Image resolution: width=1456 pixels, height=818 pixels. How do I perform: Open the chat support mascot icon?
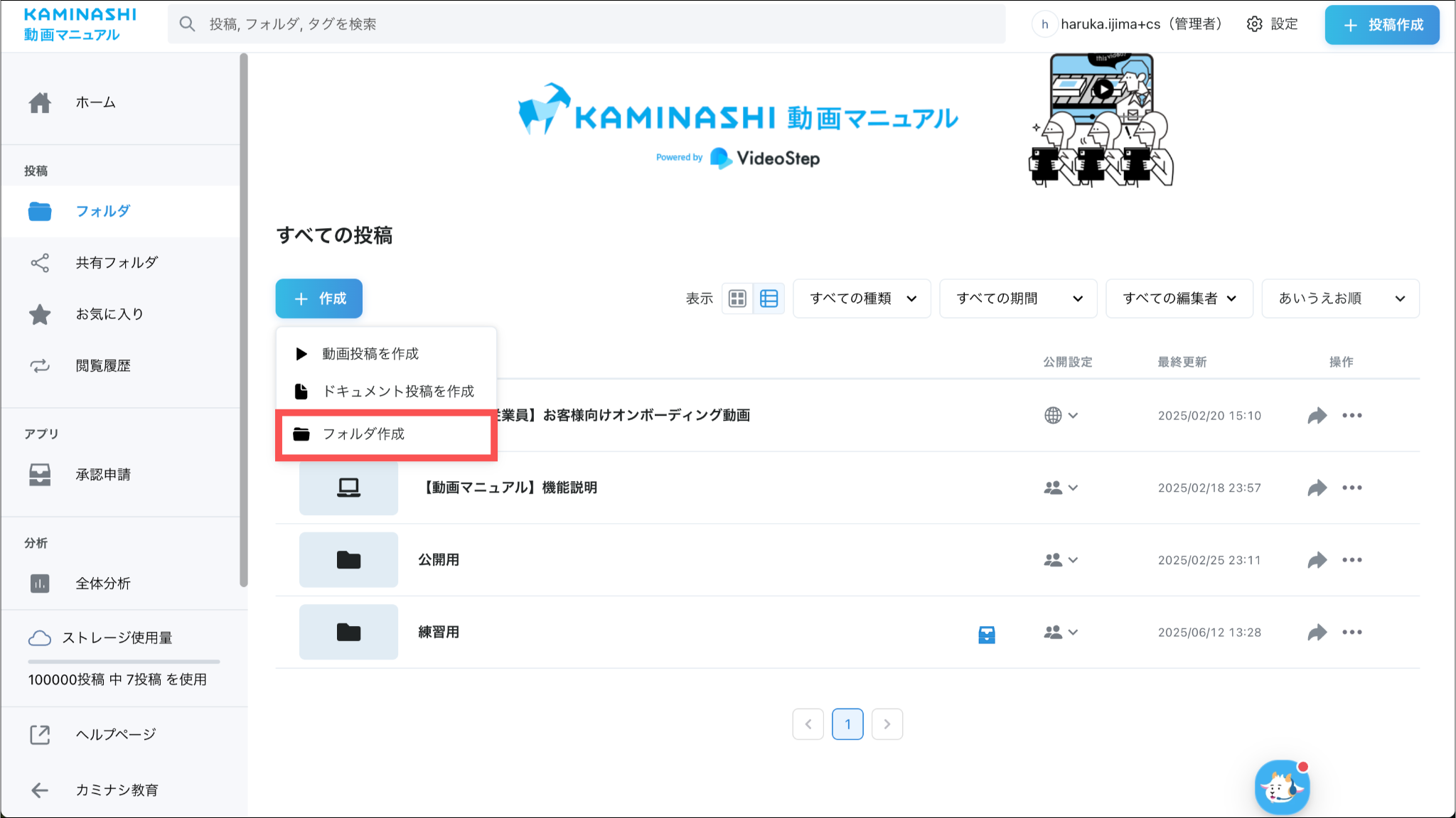point(1282,787)
